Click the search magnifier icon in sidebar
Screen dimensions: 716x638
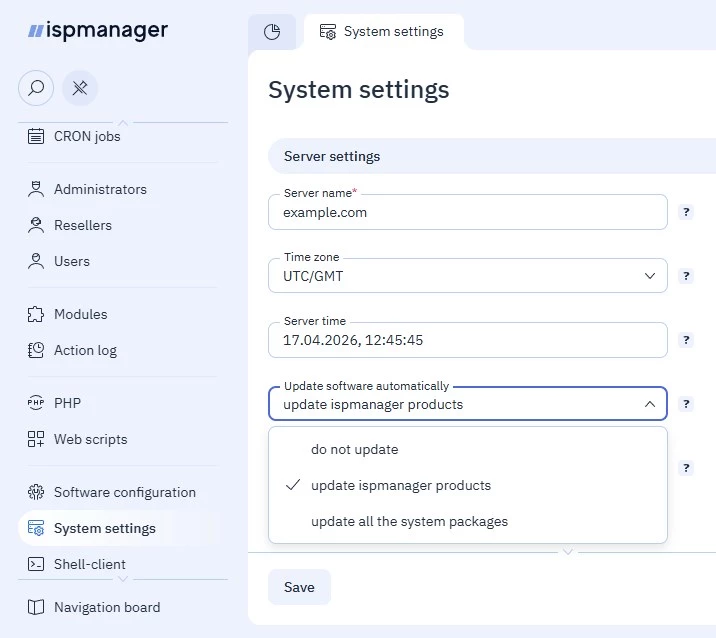click(36, 88)
